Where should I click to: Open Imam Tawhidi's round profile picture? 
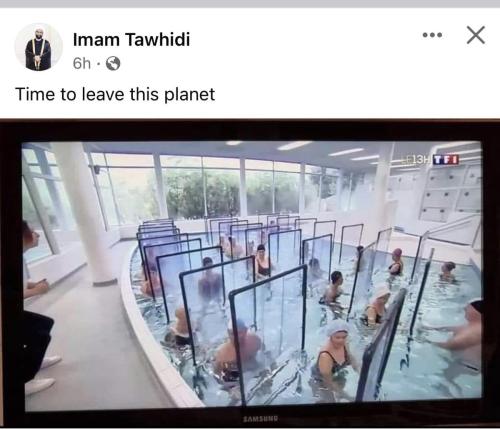point(39,47)
